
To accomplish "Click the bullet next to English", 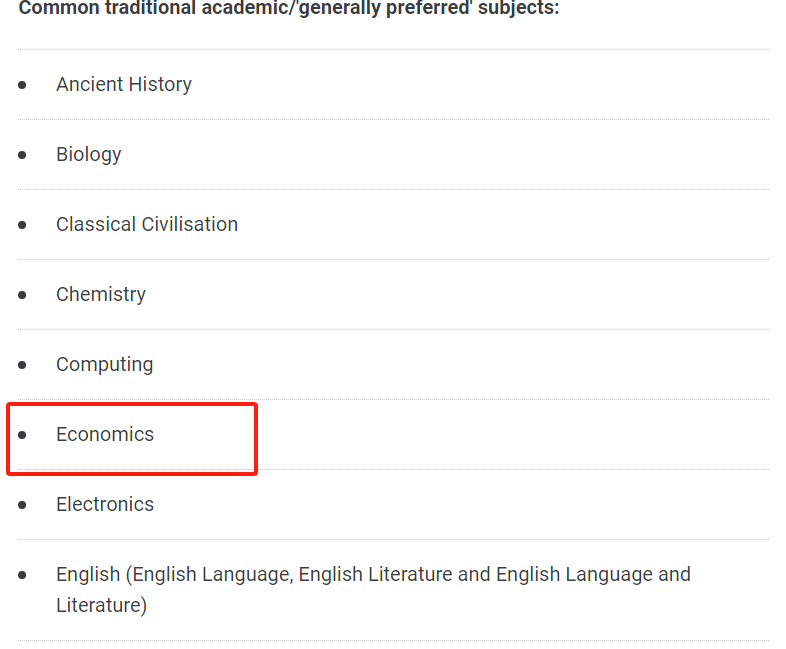I will tap(22, 575).
